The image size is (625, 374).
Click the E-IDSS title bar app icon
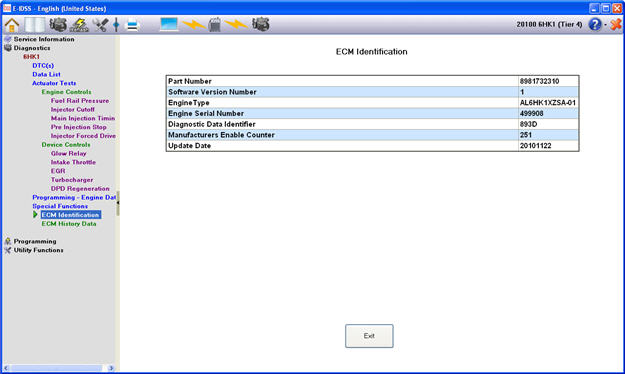[x=7, y=8]
